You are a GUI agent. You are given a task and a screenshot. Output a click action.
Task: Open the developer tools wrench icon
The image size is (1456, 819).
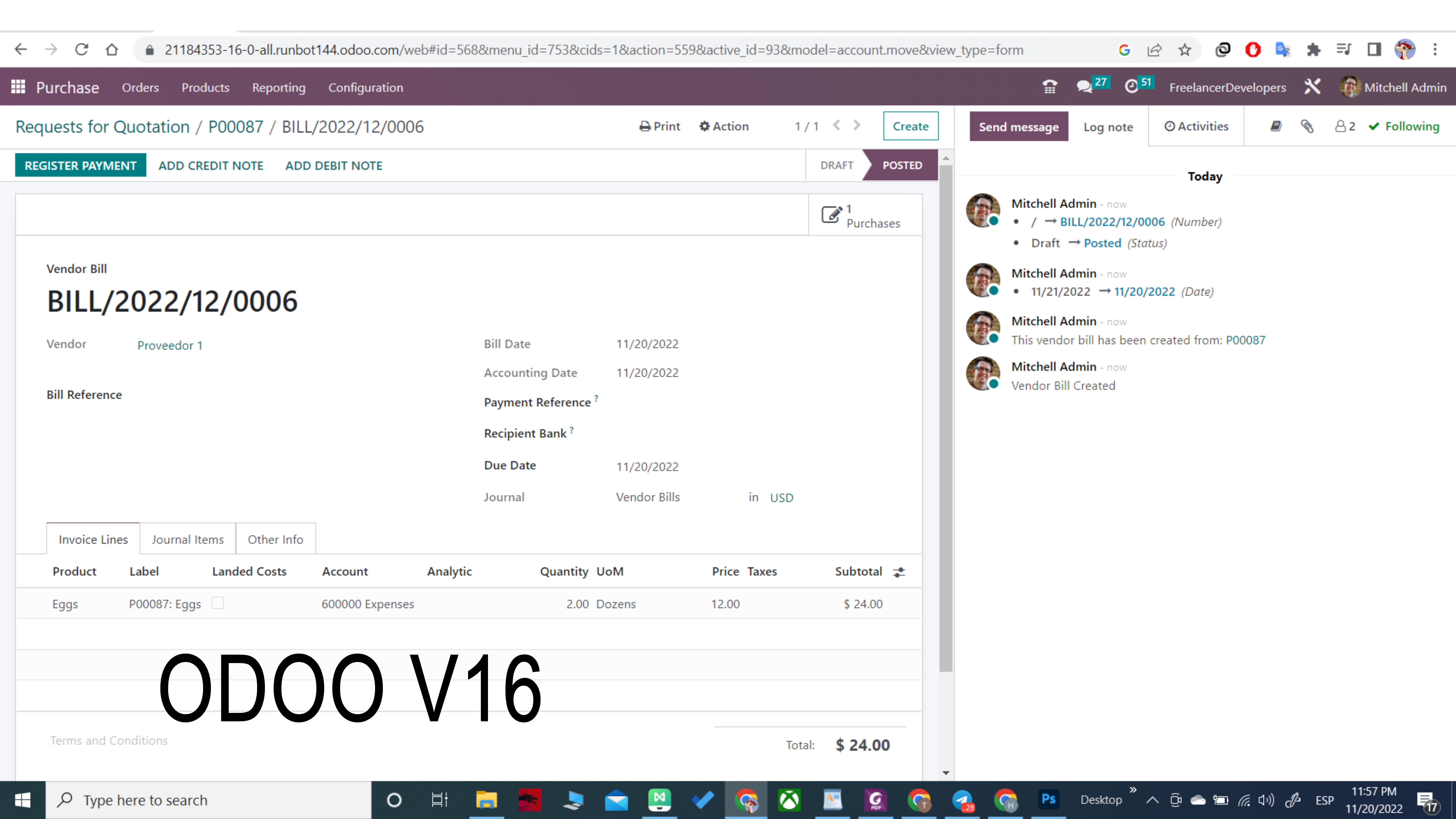pos(1312,86)
